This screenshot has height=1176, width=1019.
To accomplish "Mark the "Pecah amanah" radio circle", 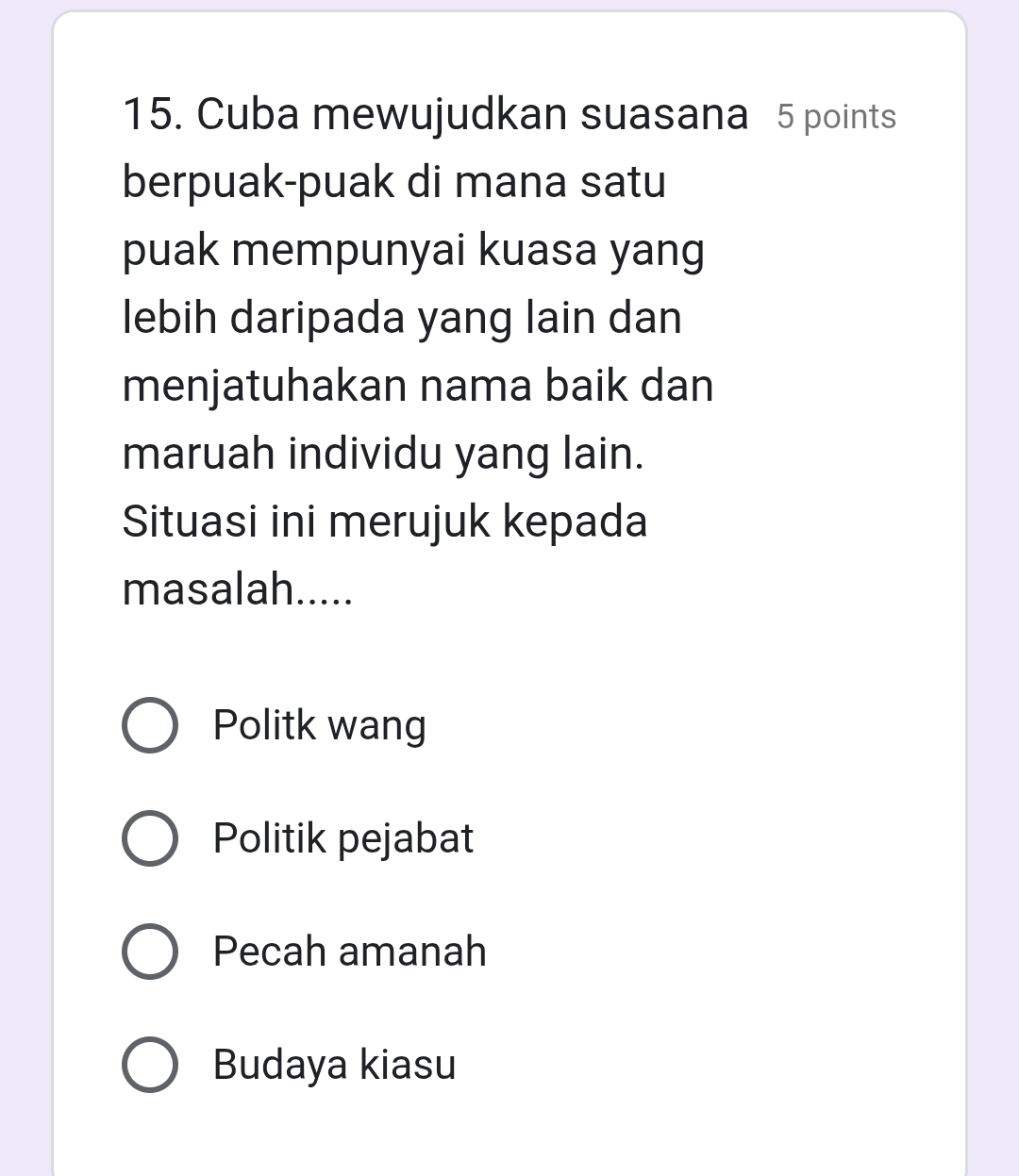I will point(149,952).
